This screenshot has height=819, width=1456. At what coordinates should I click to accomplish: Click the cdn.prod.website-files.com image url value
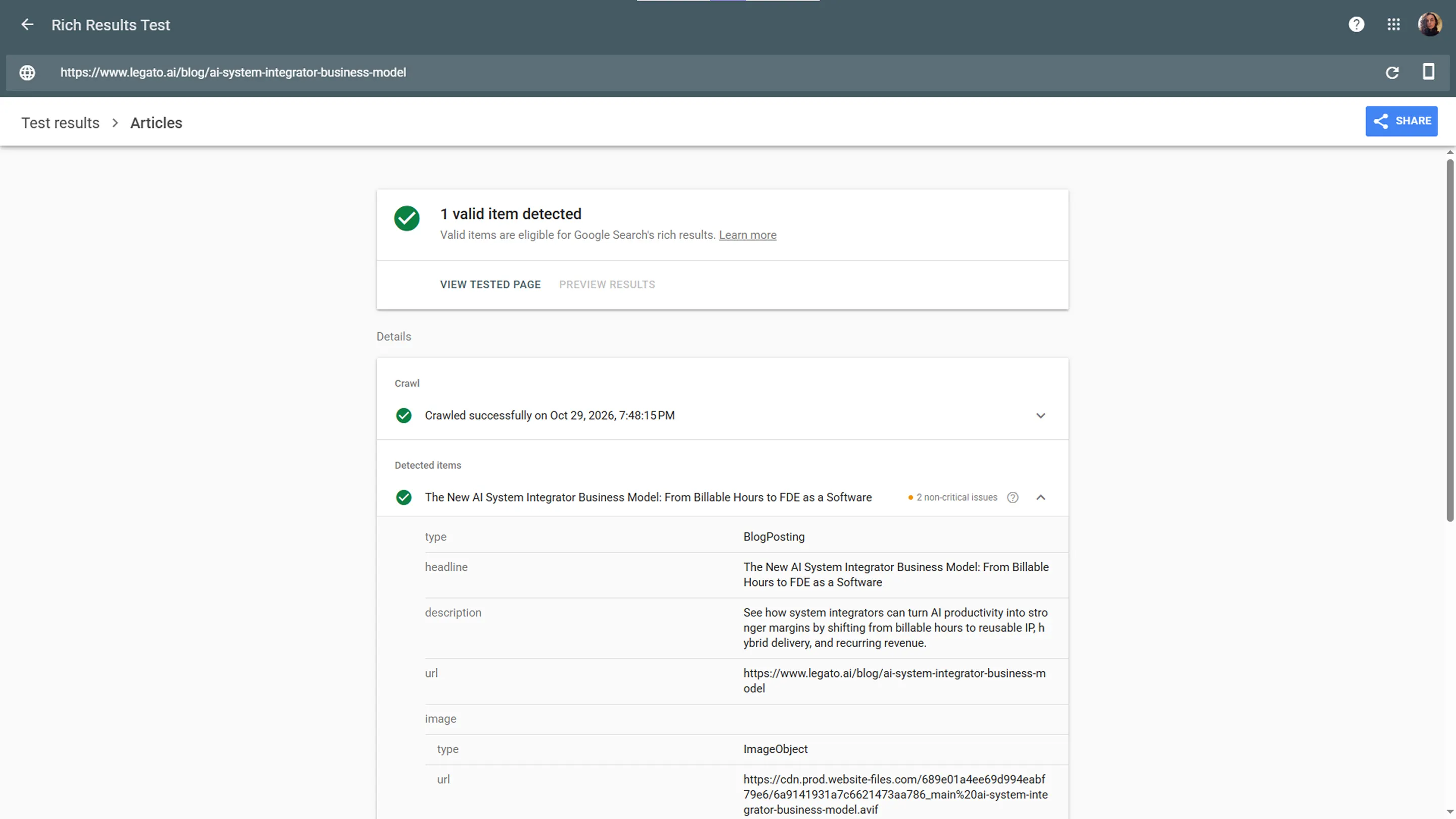(895, 794)
